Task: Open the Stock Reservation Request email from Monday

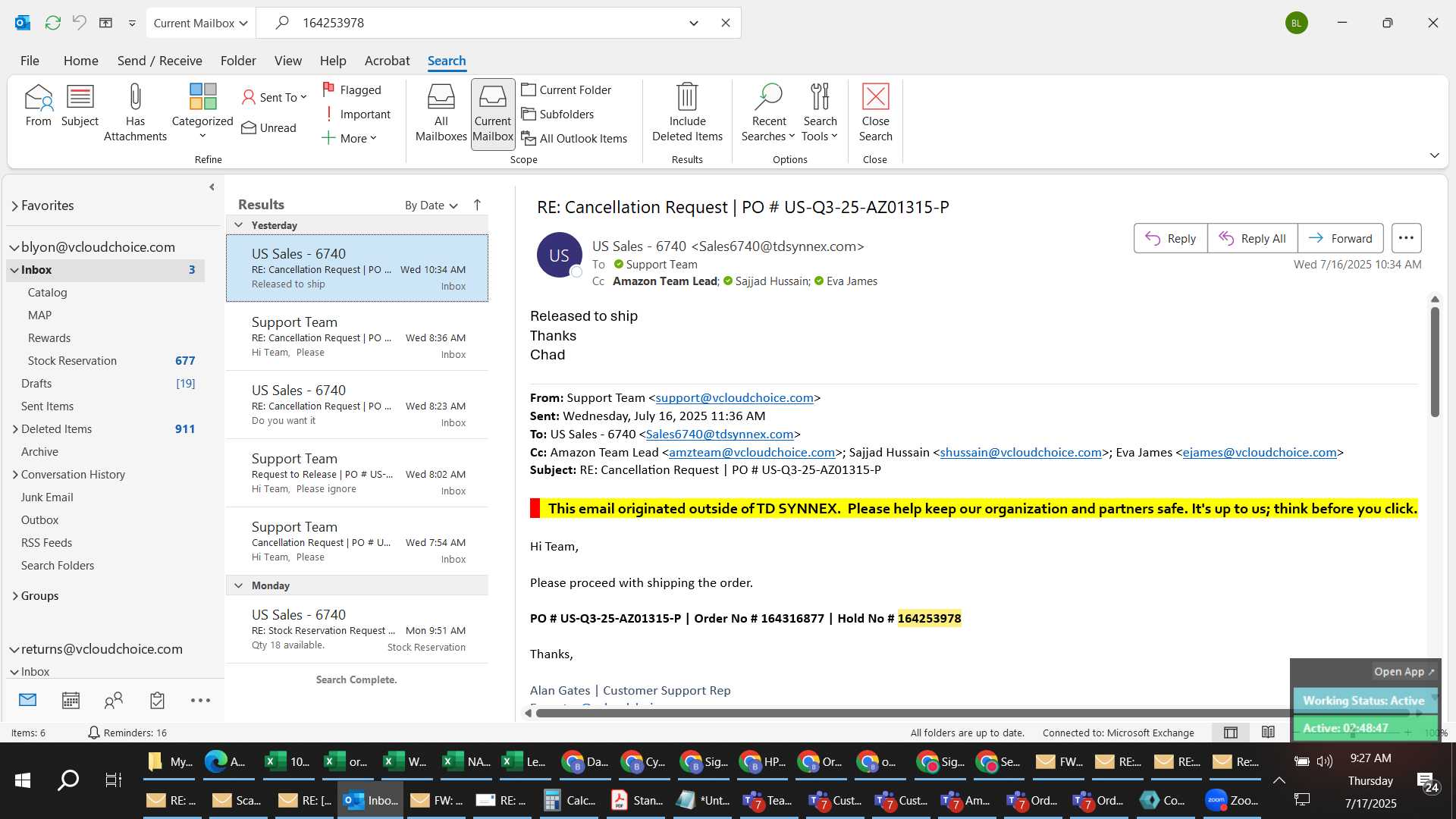Action: click(x=357, y=629)
